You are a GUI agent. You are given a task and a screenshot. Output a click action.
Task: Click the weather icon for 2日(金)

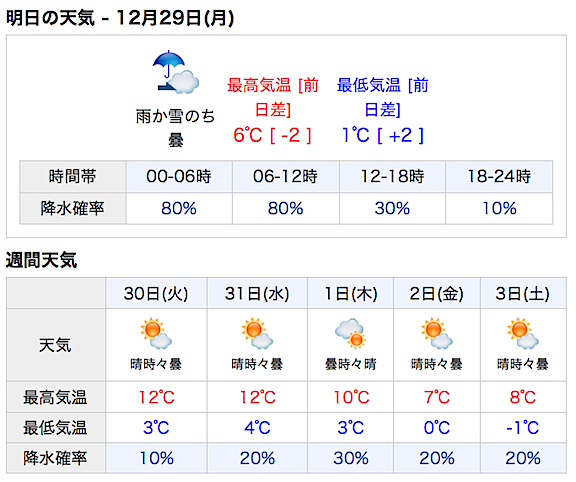click(x=437, y=333)
